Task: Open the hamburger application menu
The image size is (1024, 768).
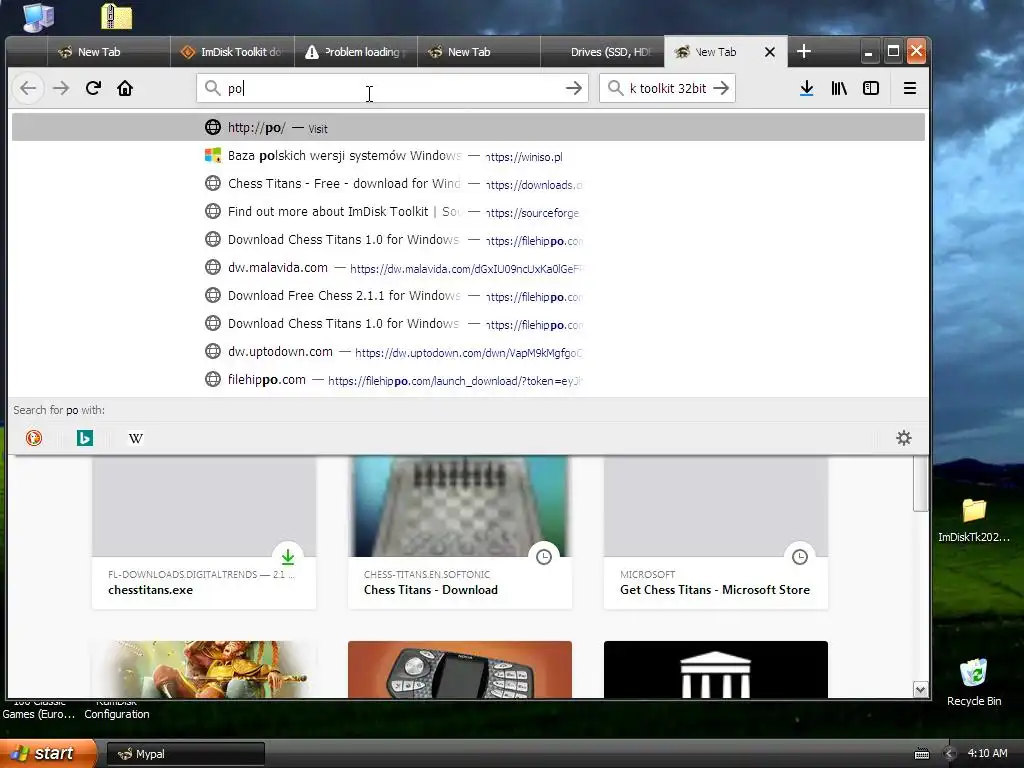Action: (x=910, y=88)
